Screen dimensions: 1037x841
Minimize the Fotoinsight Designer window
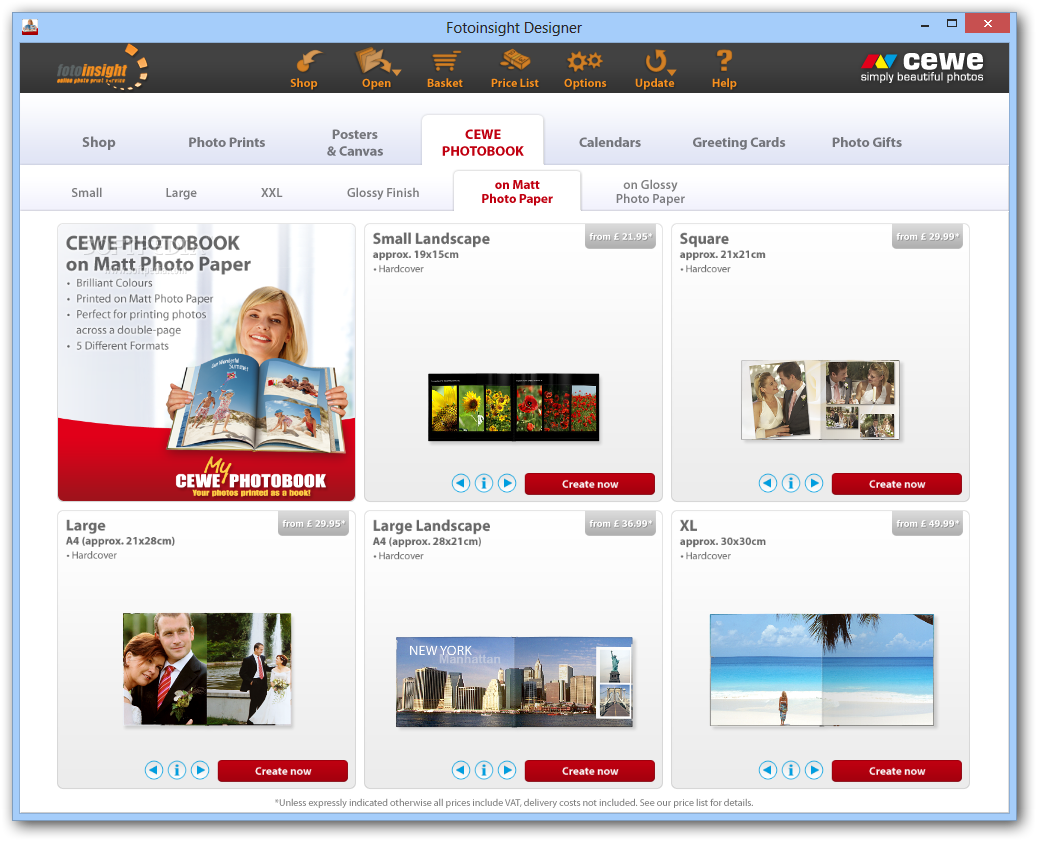925,25
